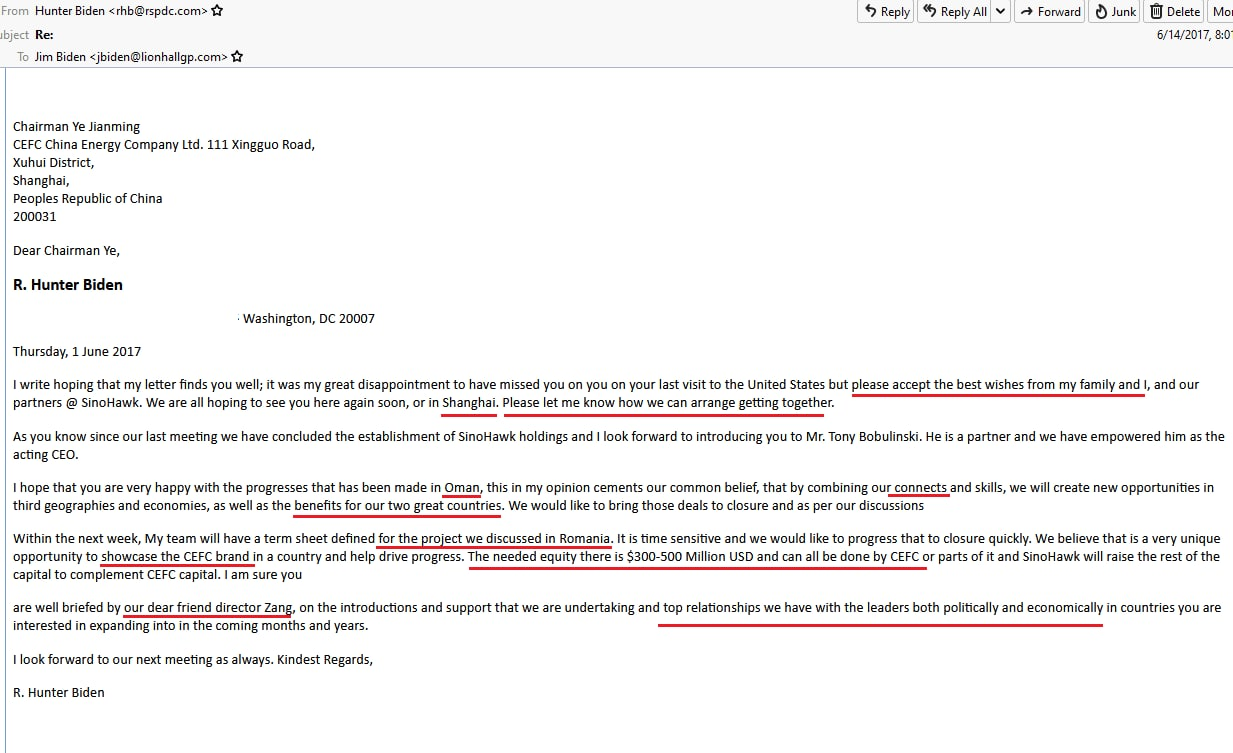The width and height of the screenshot is (1233, 753).
Task: Click the subject line 'Re:'
Action: click(x=44, y=34)
